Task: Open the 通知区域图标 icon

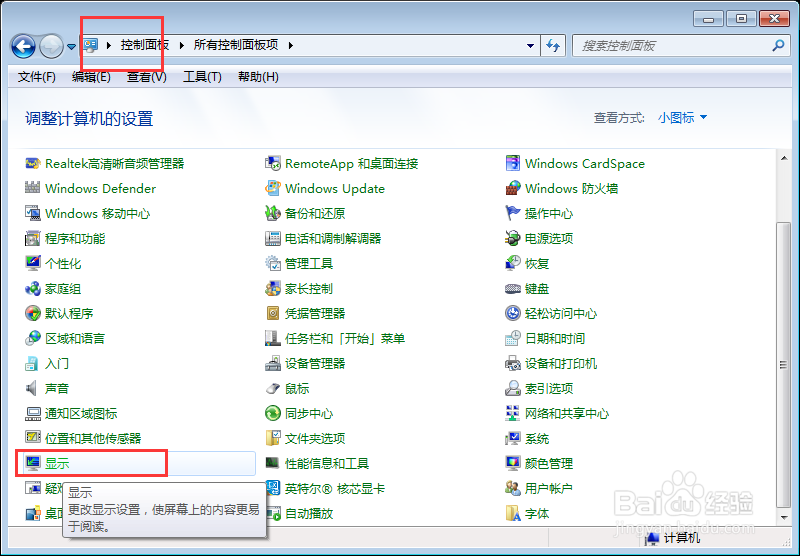Action: (x=33, y=414)
